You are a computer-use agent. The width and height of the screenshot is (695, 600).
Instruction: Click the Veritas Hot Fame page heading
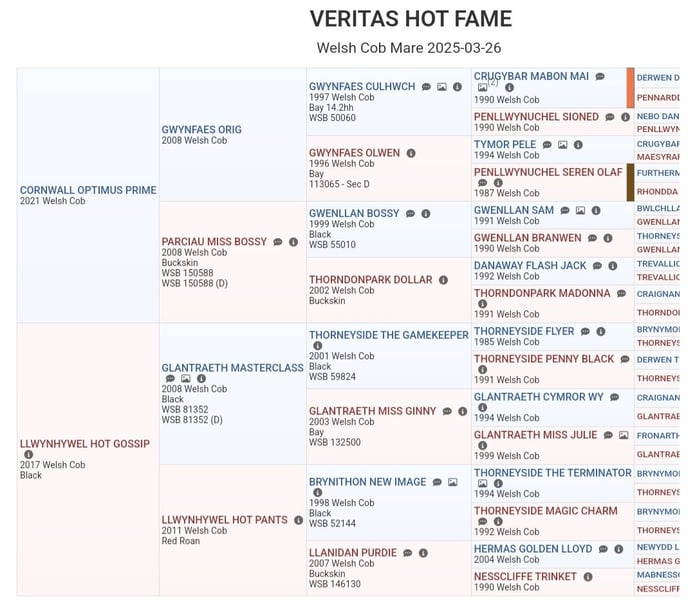point(410,19)
